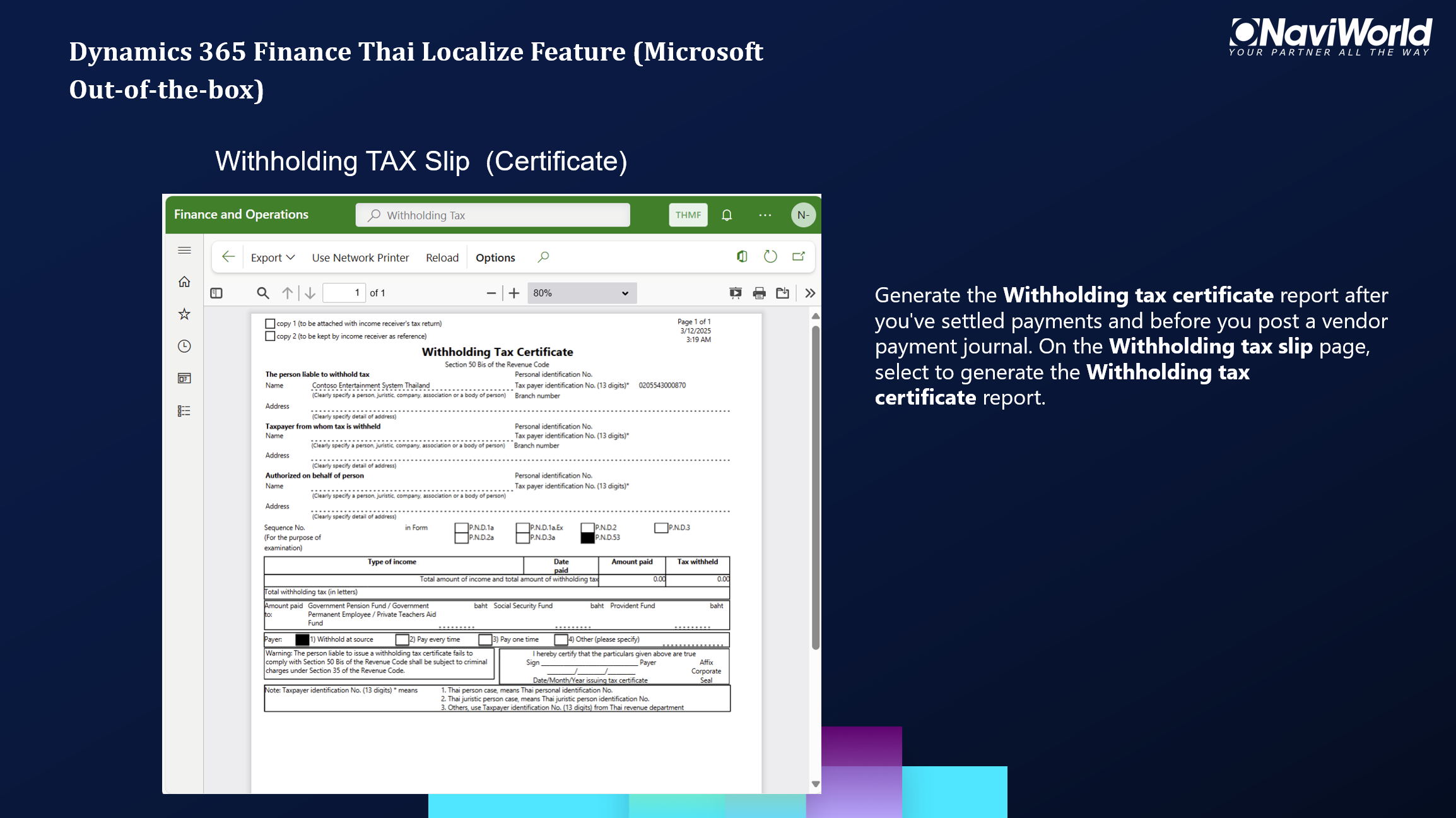Screen dimensions: 1456x818
Task: Go to previous page arrow
Action: pyautogui.click(x=288, y=293)
